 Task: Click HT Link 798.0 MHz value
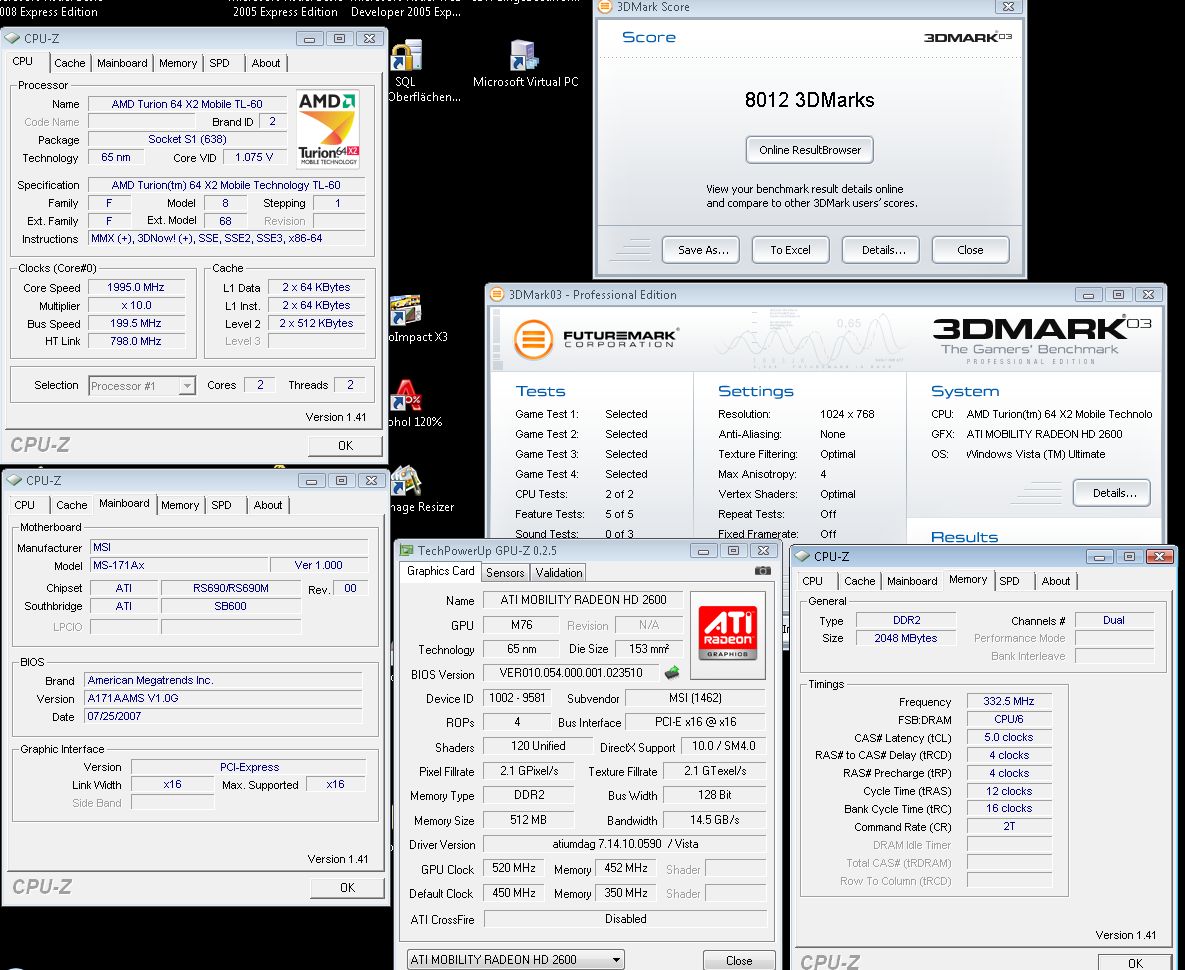[x=136, y=341]
